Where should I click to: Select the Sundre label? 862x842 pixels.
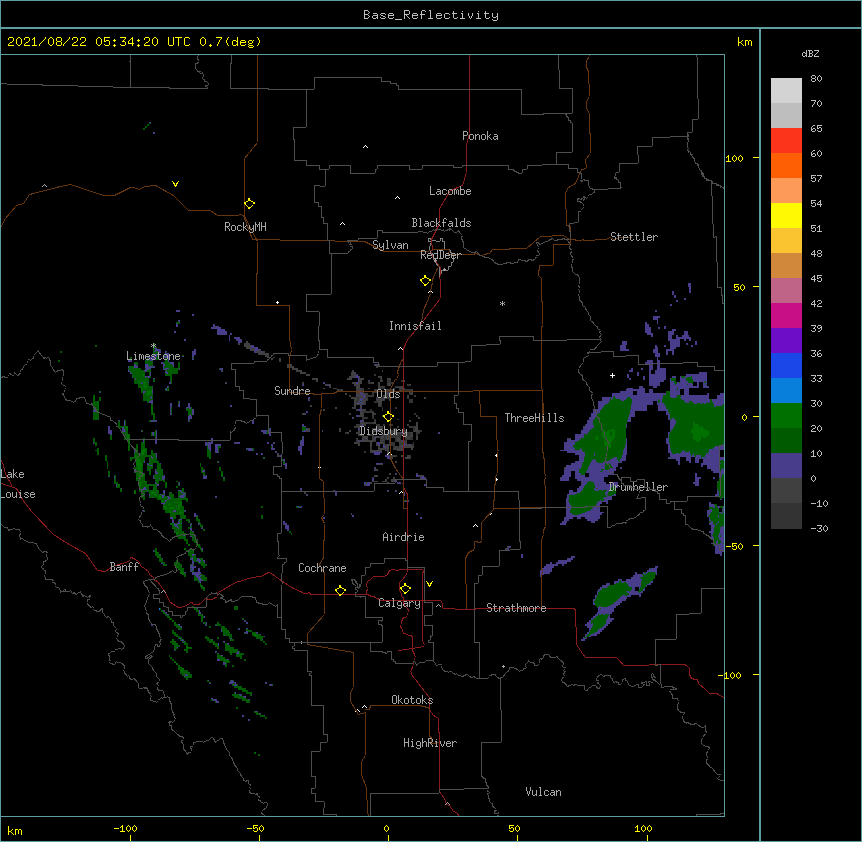[292, 391]
